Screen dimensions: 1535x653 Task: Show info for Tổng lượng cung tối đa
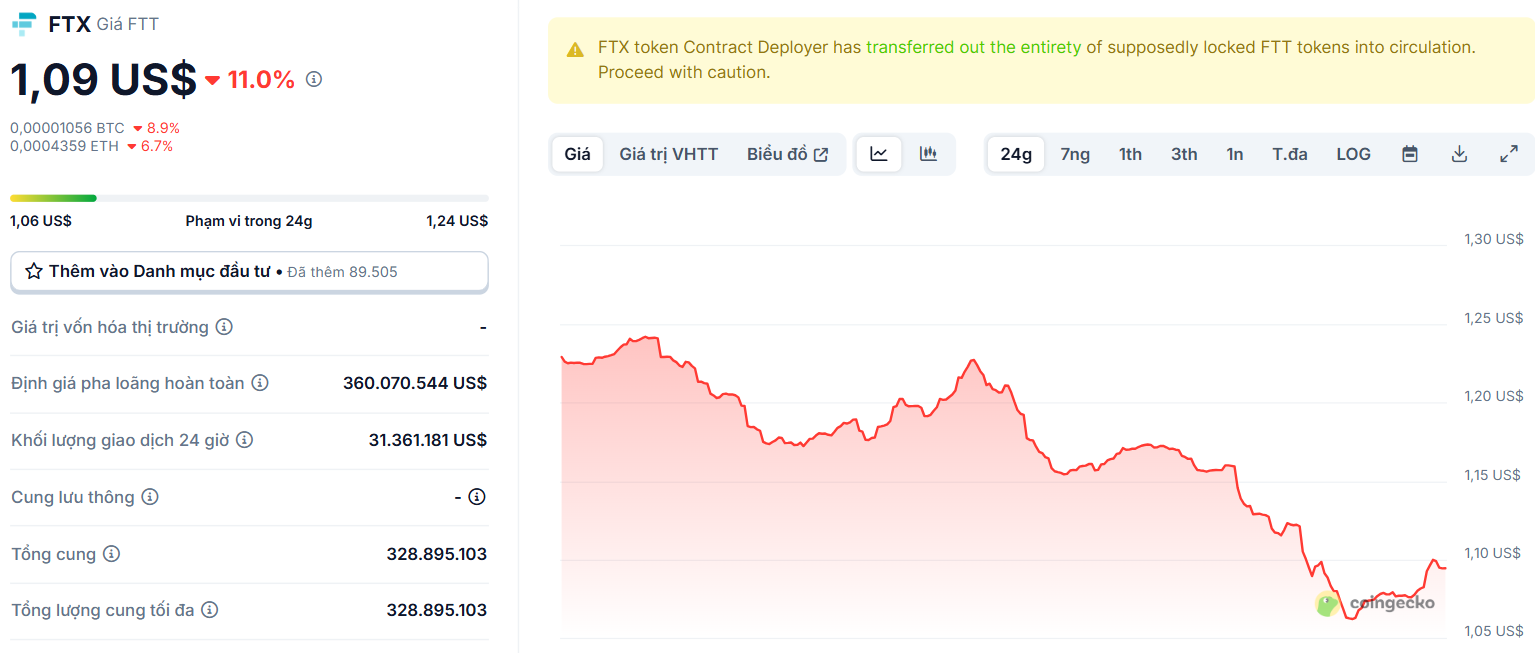point(210,610)
